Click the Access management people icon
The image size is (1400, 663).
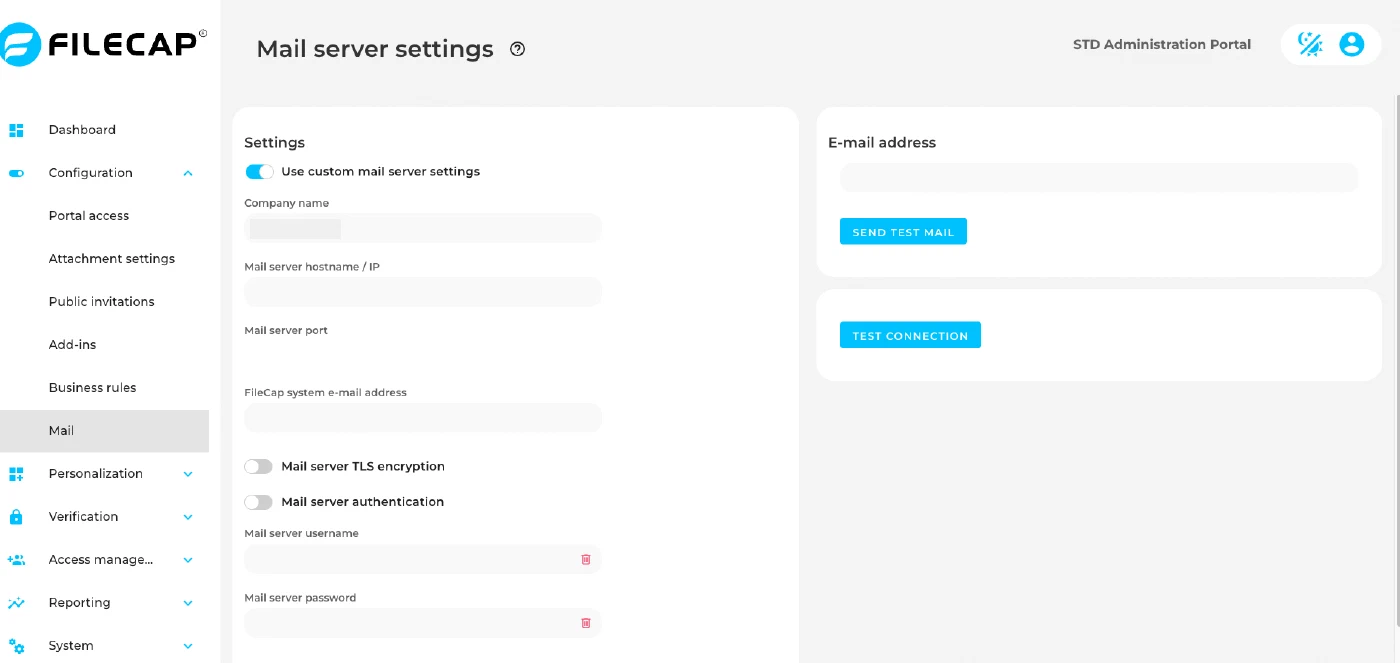click(x=16, y=560)
